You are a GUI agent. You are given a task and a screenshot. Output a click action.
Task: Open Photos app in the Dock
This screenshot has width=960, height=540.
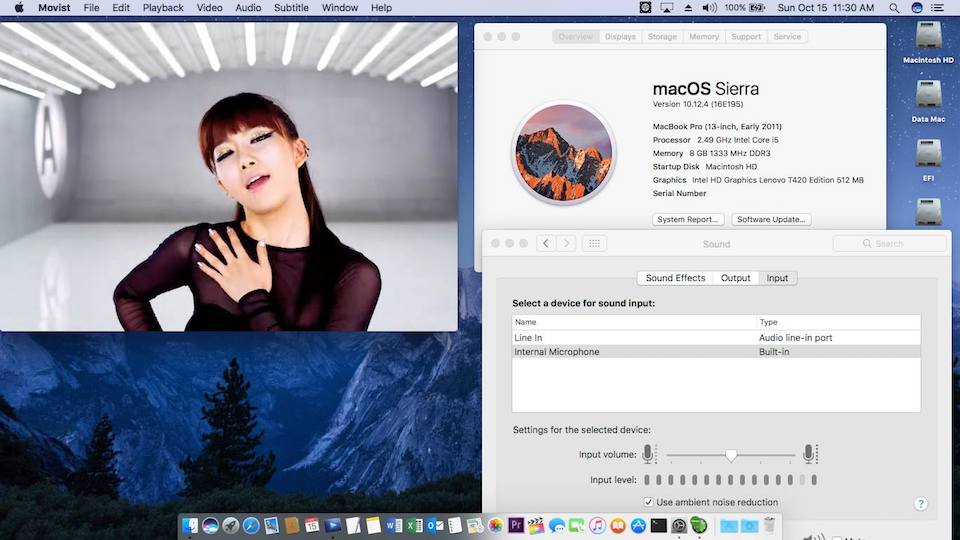495,525
